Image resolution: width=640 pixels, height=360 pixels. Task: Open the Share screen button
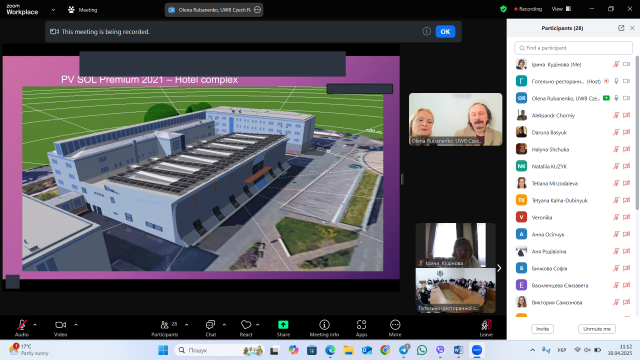283,325
